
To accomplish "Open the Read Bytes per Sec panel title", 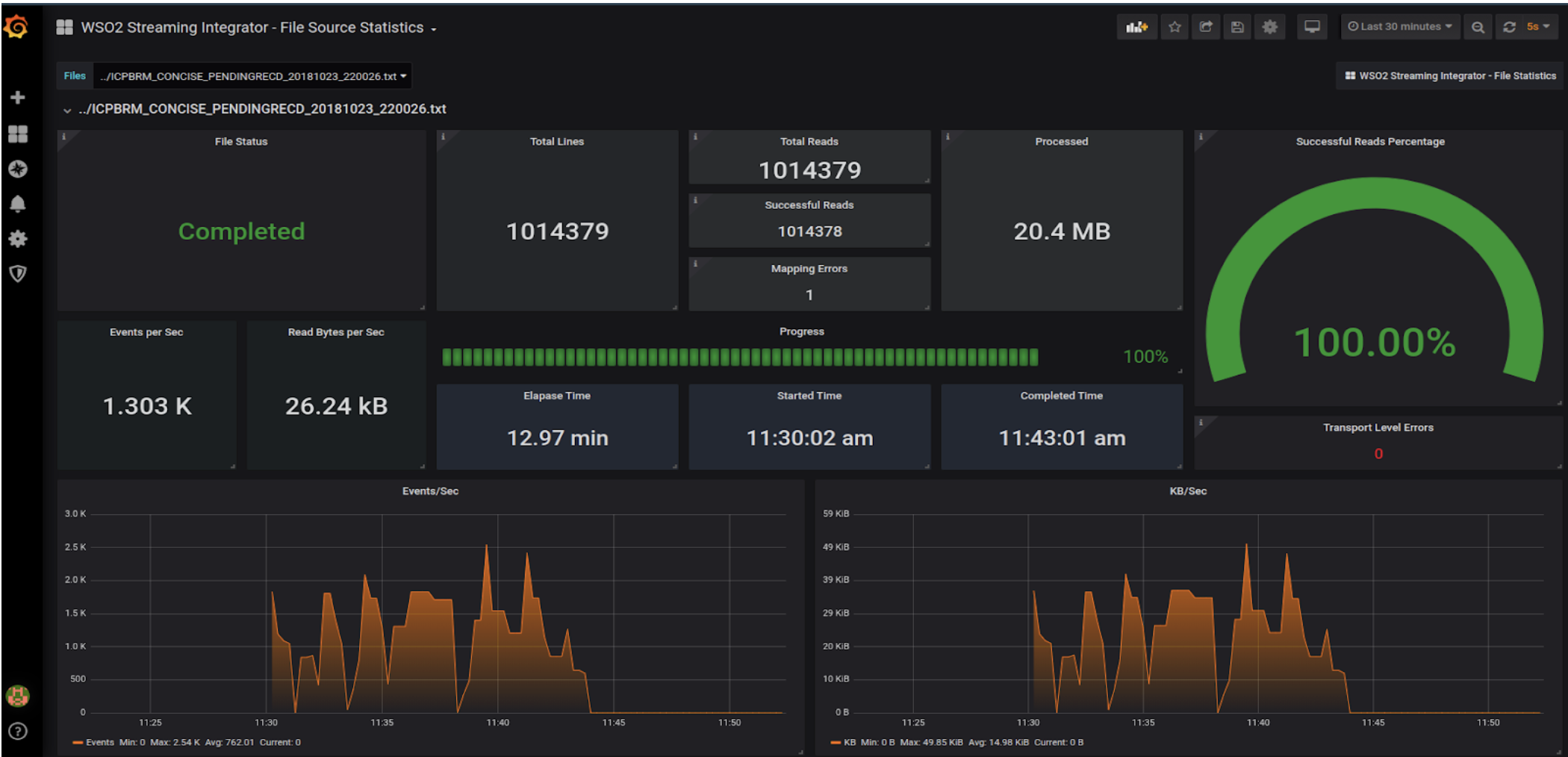I will (336, 332).
